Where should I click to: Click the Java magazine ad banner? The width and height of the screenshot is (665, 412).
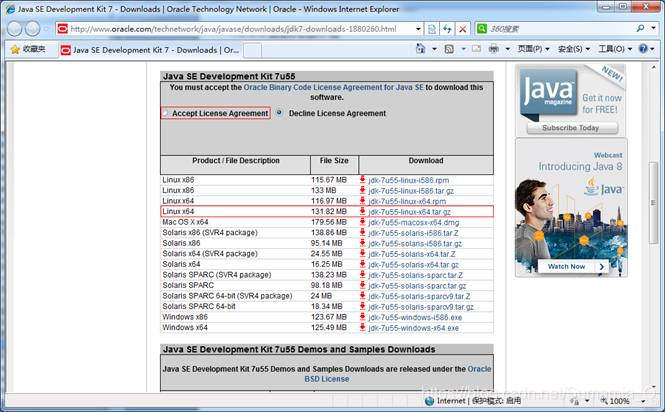pyautogui.click(x=570, y=100)
